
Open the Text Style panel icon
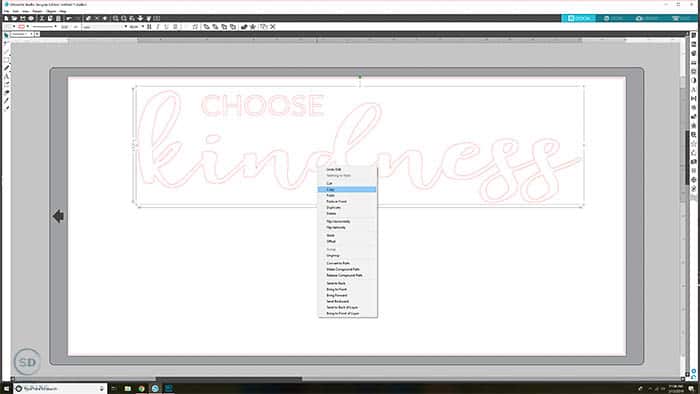[693, 89]
